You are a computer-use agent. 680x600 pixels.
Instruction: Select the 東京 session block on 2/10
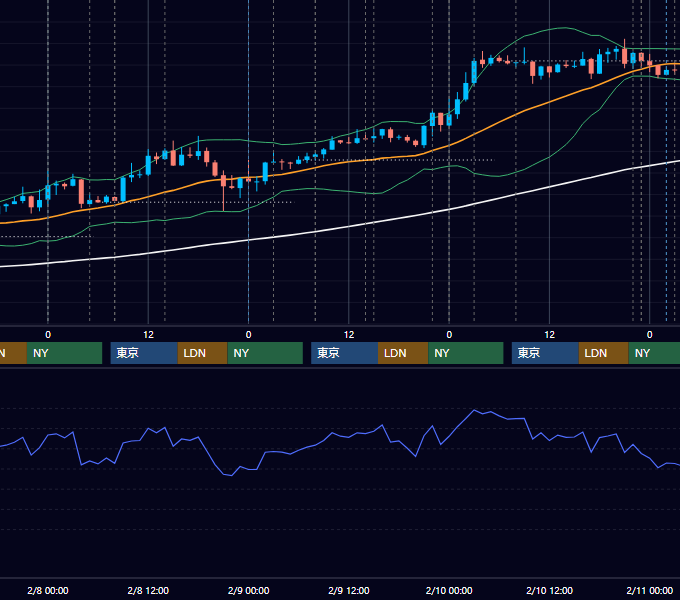coord(545,353)
